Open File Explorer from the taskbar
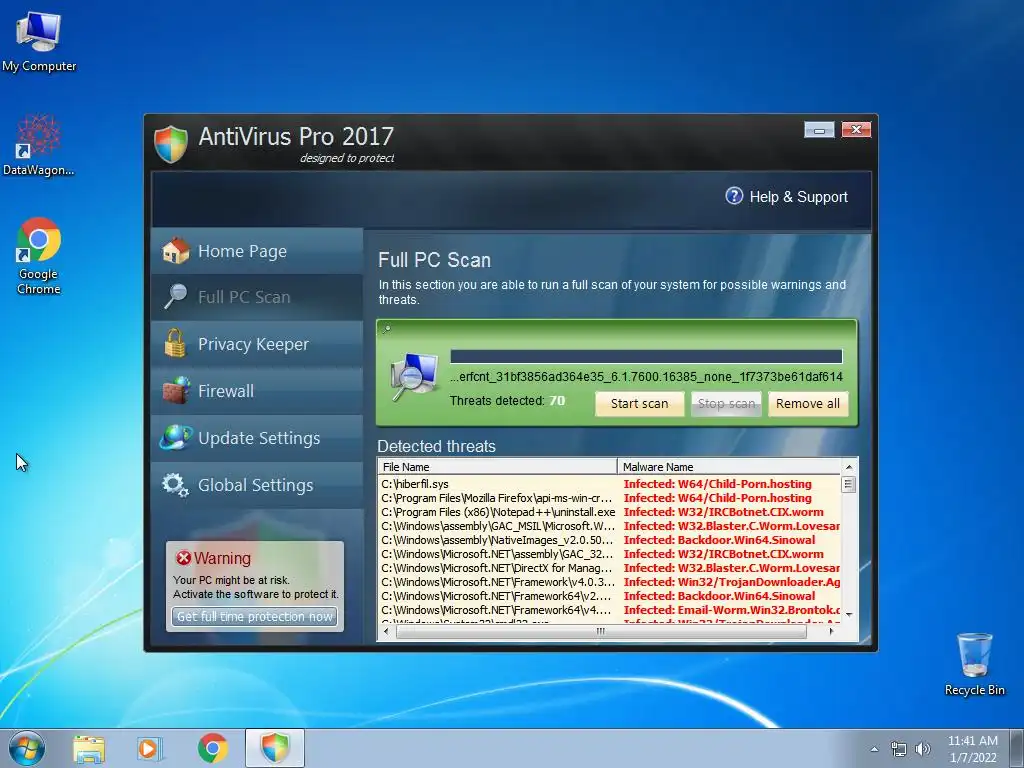1024x768 pixels. pyautogui.click(x=89, y=749)
